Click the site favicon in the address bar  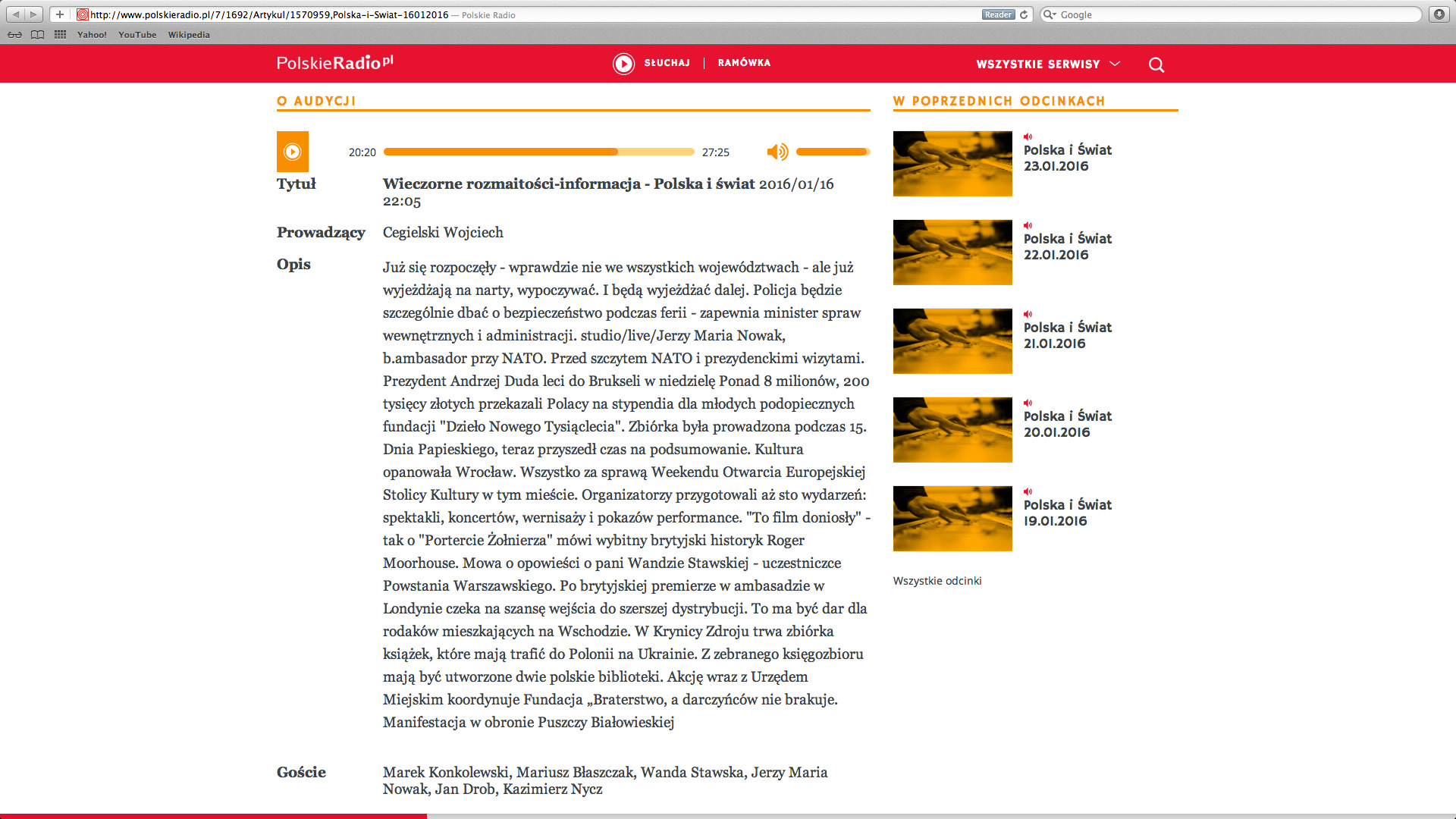pyautogui.click(x=83, y=14)
